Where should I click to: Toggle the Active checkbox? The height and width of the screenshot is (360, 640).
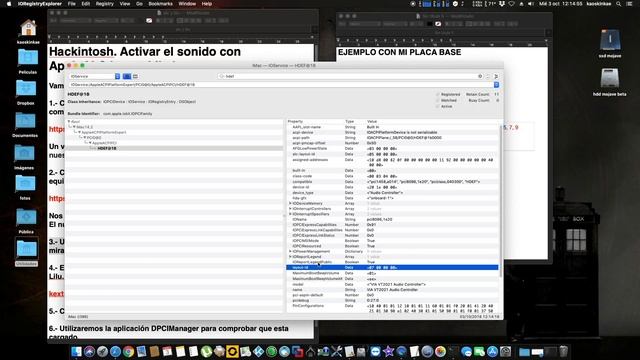point(438,106)
